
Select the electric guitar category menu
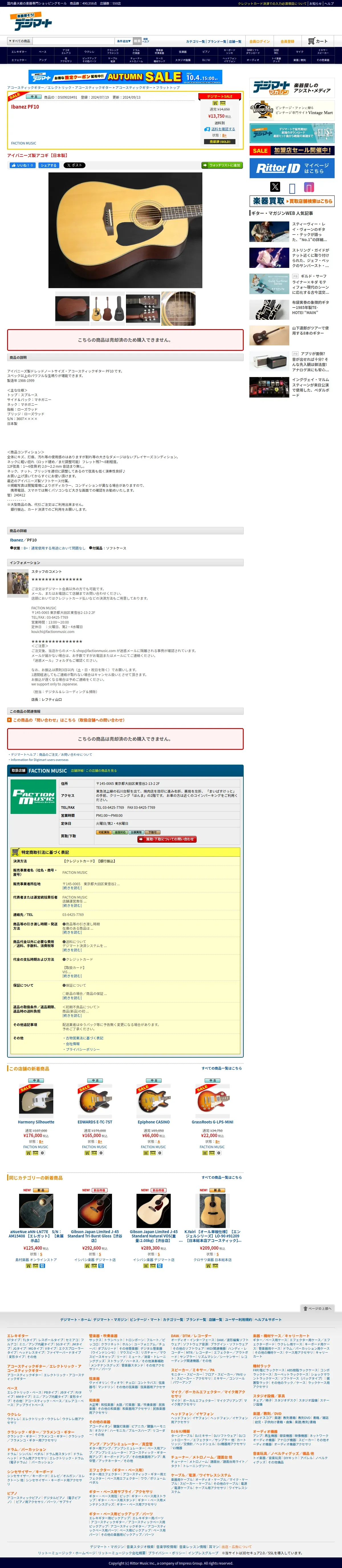pos(19,52)
